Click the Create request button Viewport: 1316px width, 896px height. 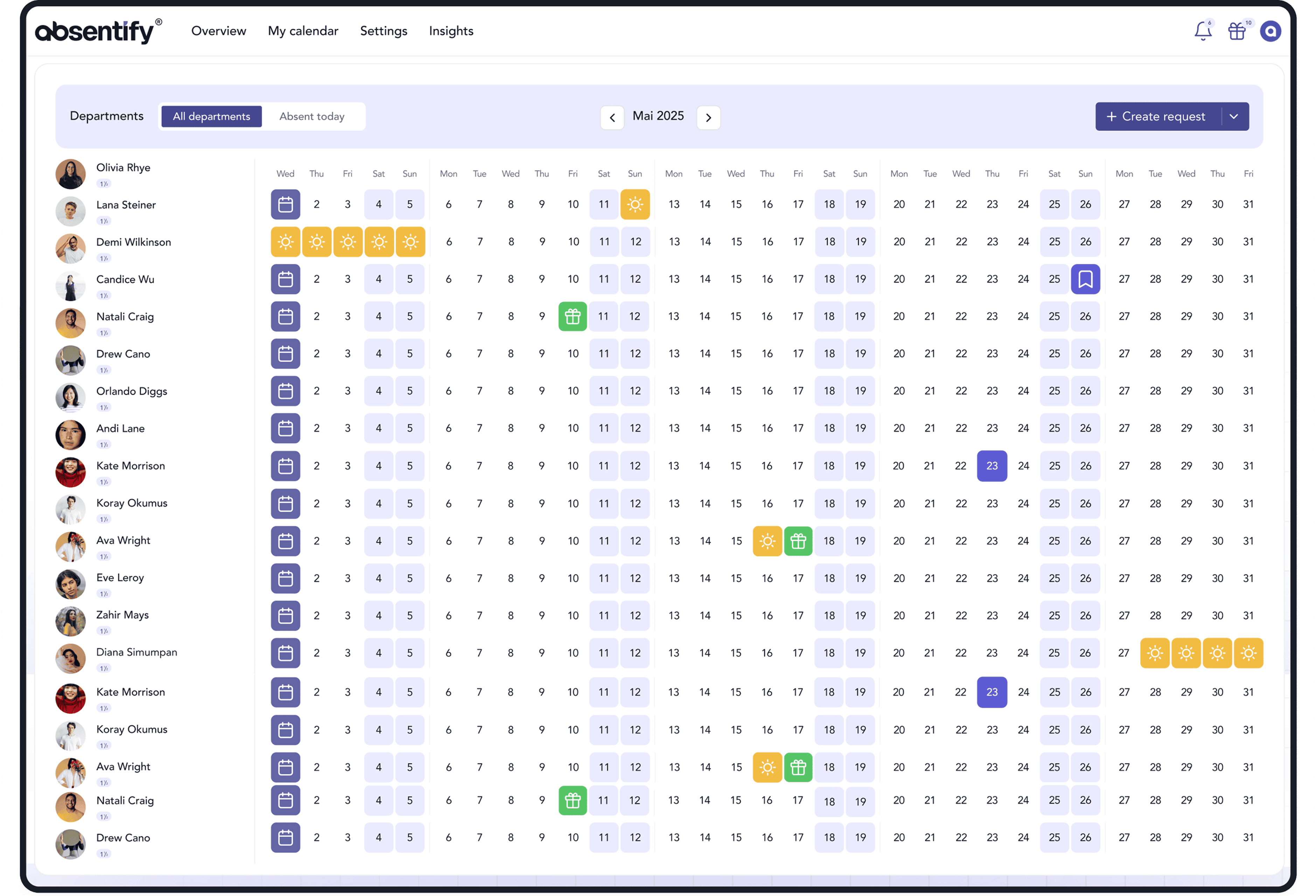coord(1156,116)
